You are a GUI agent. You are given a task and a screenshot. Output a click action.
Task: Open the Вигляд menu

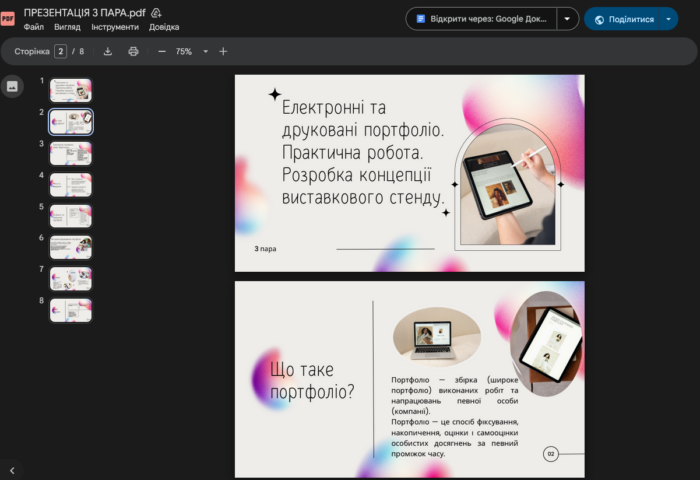click(67, 27)
